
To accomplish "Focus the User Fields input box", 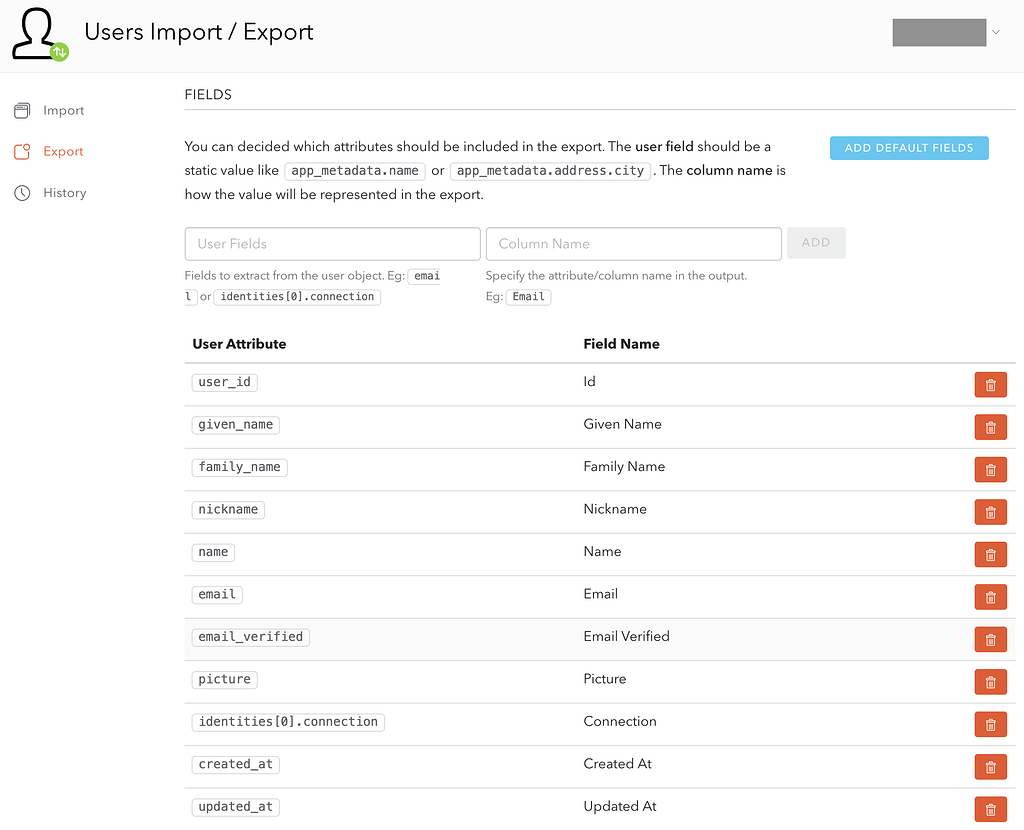I will (332, 244).
